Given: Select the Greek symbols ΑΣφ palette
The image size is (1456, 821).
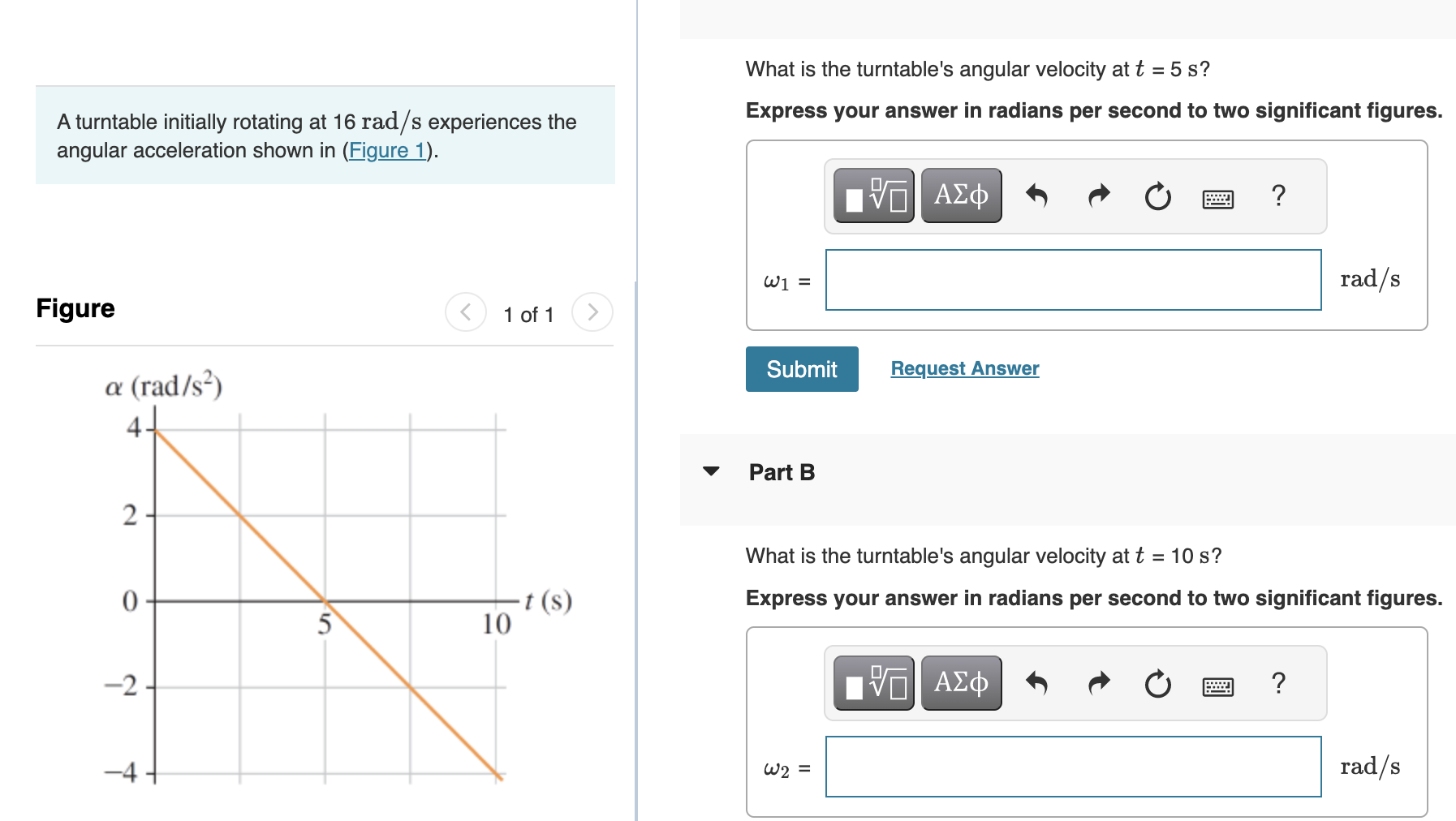Looking at the screenshot, I should pos(961,195).
